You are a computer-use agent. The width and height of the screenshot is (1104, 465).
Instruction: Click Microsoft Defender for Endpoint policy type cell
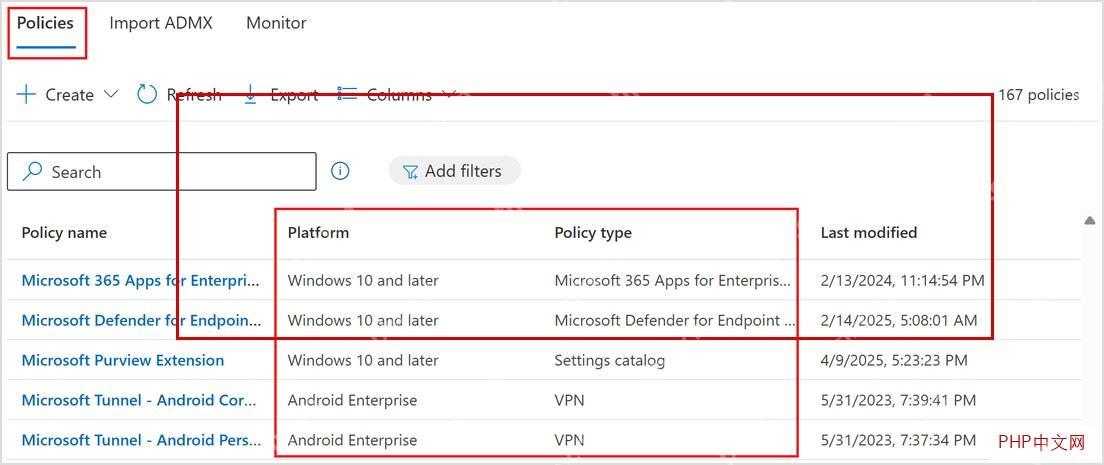[x=675, y=321]
